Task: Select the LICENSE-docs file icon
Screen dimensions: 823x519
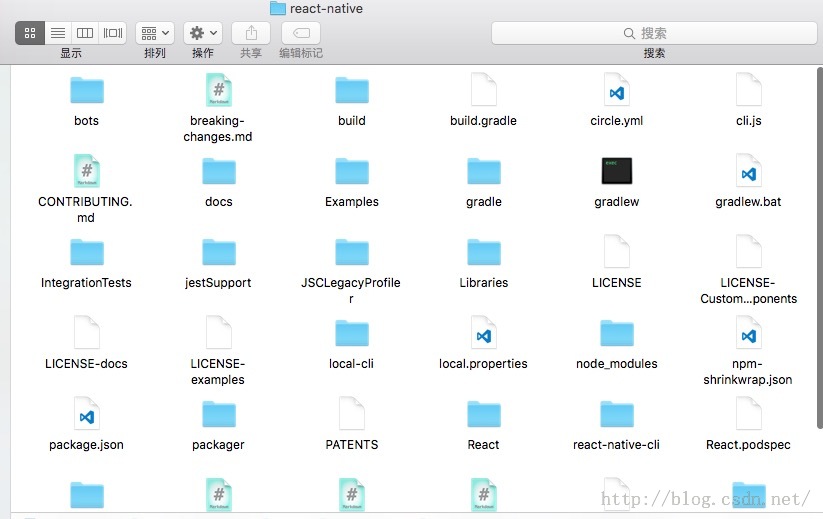Action: pyautogui.click(x=87, y=333)
